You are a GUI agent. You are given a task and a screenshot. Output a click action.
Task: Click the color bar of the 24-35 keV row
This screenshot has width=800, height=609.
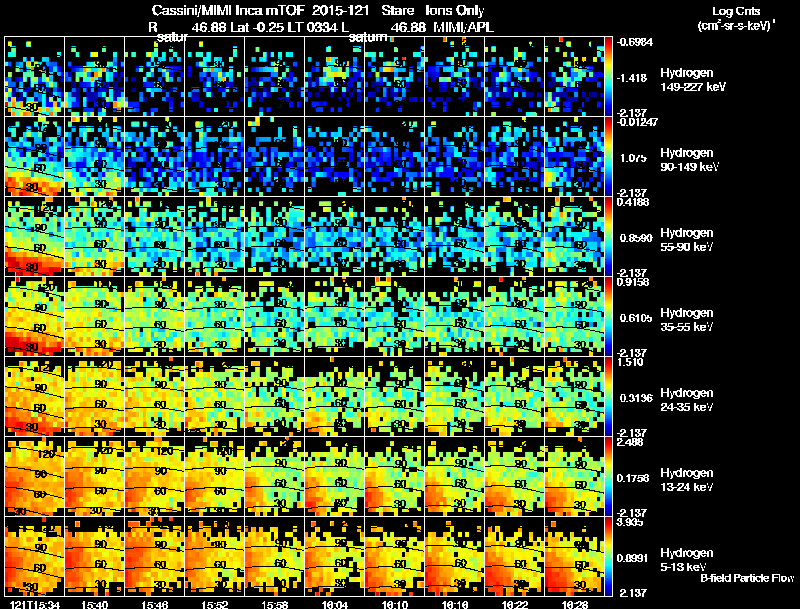coord(608,397)
